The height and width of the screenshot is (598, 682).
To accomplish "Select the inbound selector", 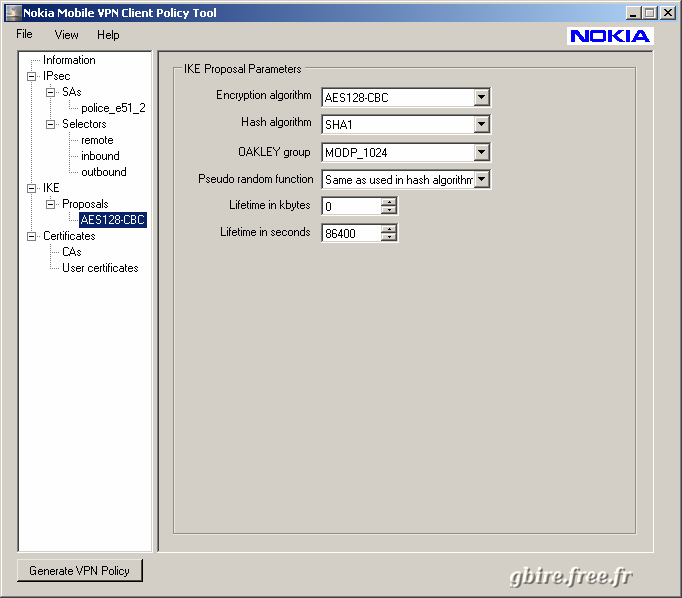I will [100, 156].
